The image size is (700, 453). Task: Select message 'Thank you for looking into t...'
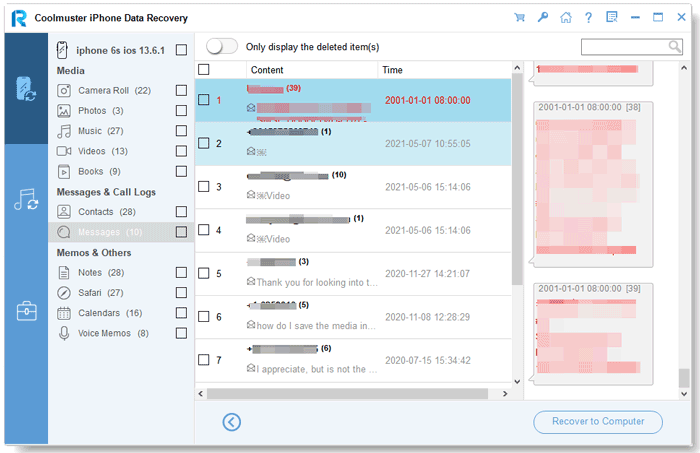pos(353,274)
